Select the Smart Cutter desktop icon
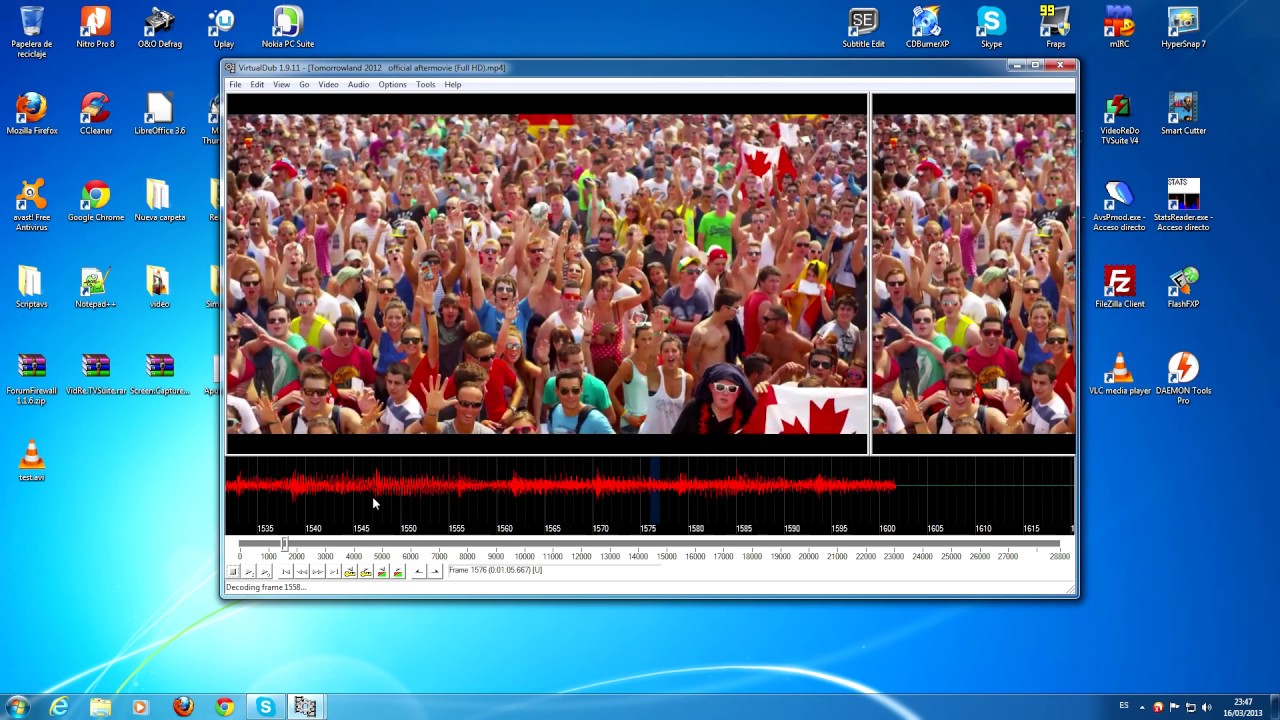1280x720 pixels. (1183, 115)
